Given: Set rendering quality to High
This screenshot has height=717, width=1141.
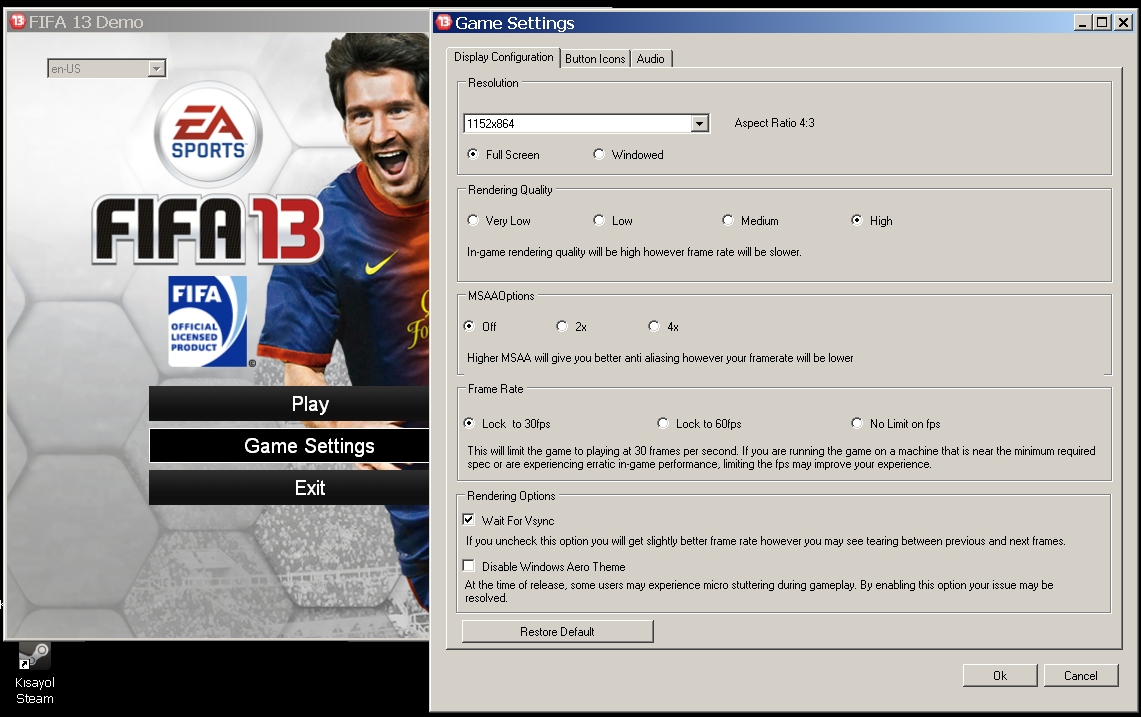Looking at the screenshot, I should 856,220.
